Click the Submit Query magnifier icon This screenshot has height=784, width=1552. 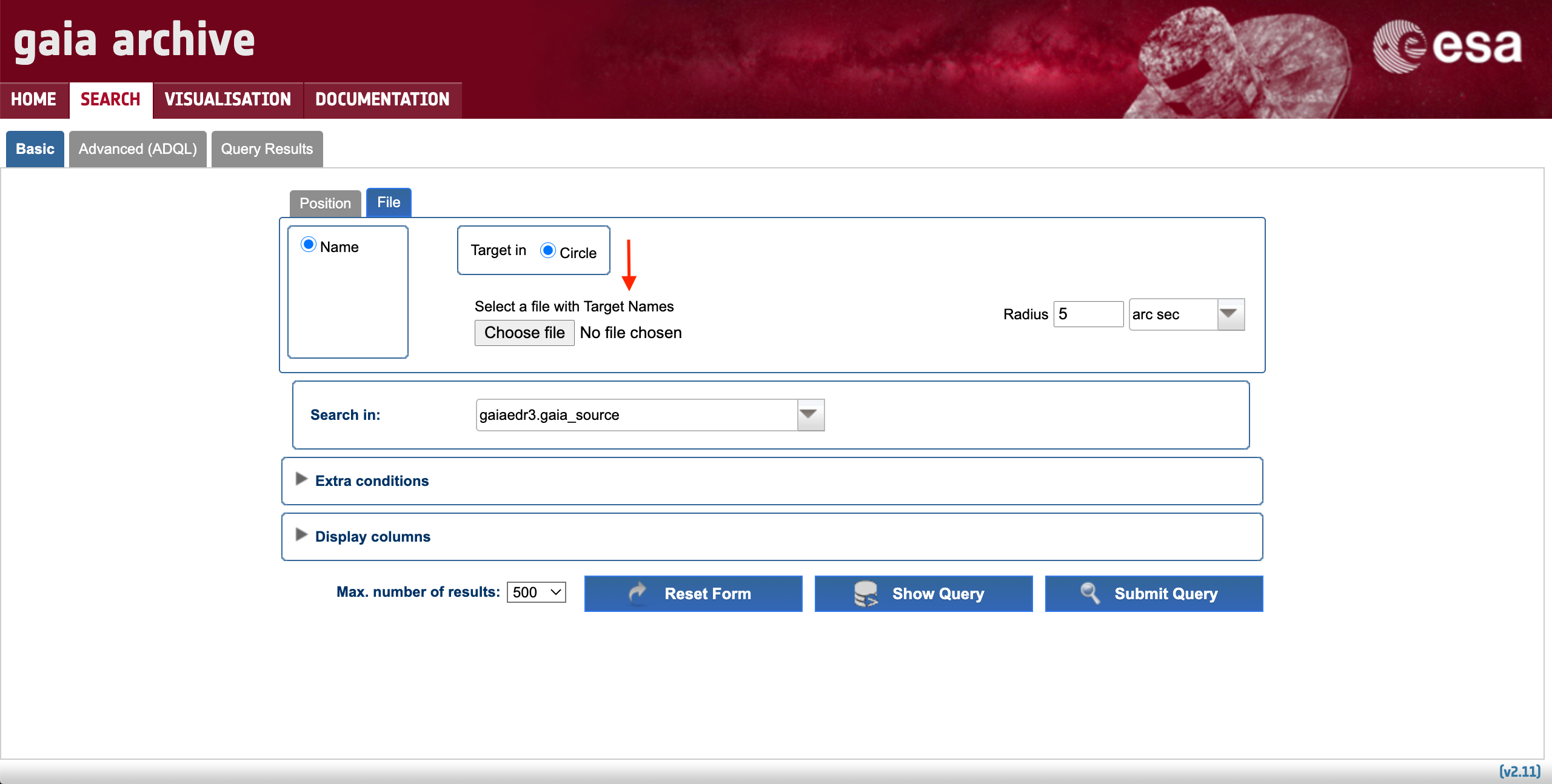[1090, 593]
